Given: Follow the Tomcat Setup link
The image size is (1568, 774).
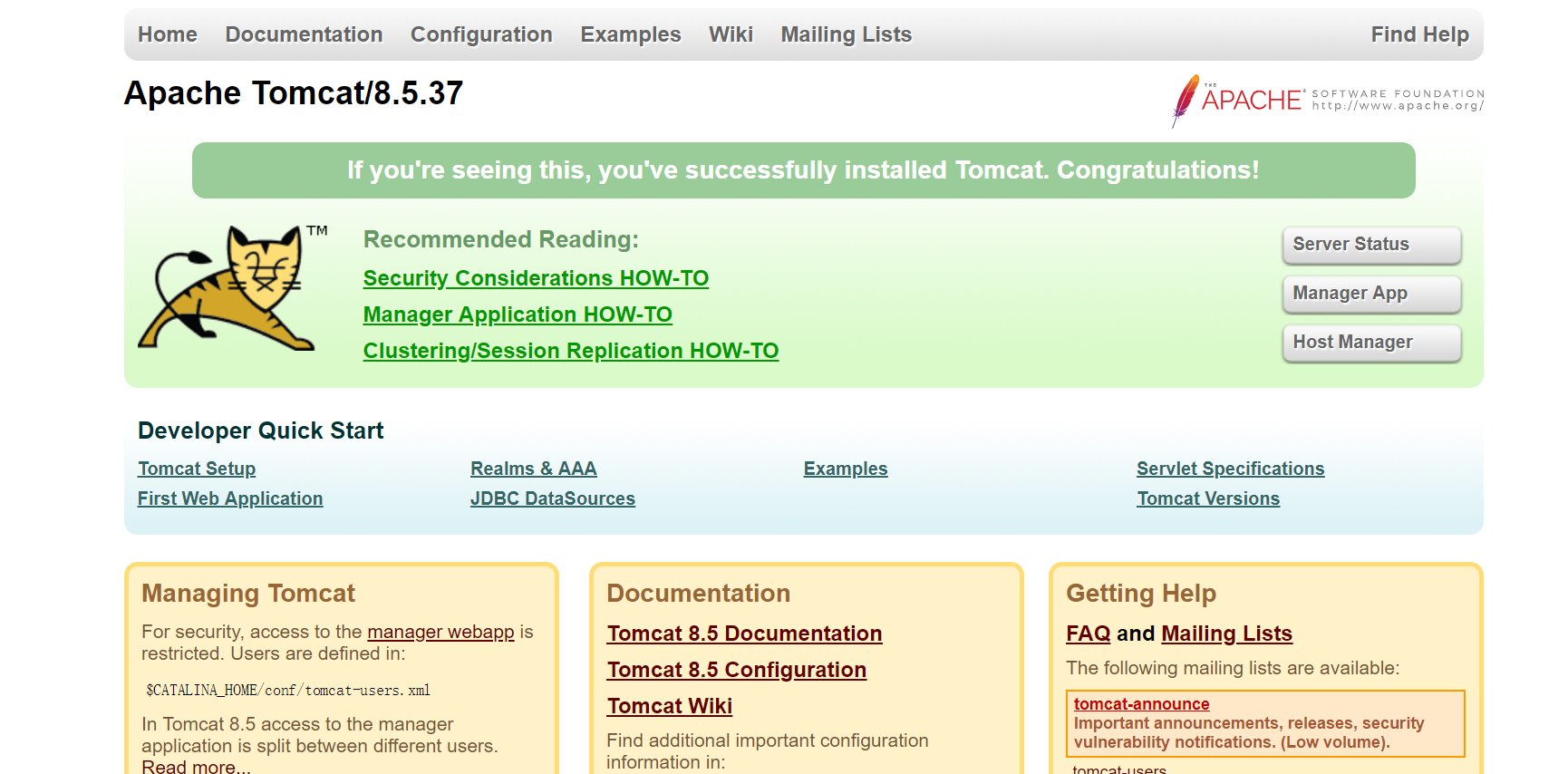Looking at the screenshot, I should (x=197, y=469).
